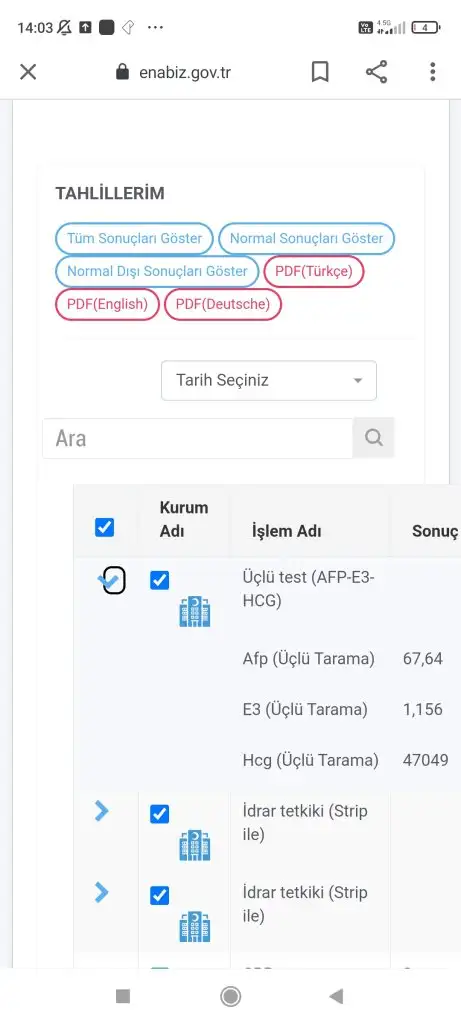The image size is (461, 1024).
Task: Uncheck the Üçlü test row checkbox
Action: click(x=159, y=580)
